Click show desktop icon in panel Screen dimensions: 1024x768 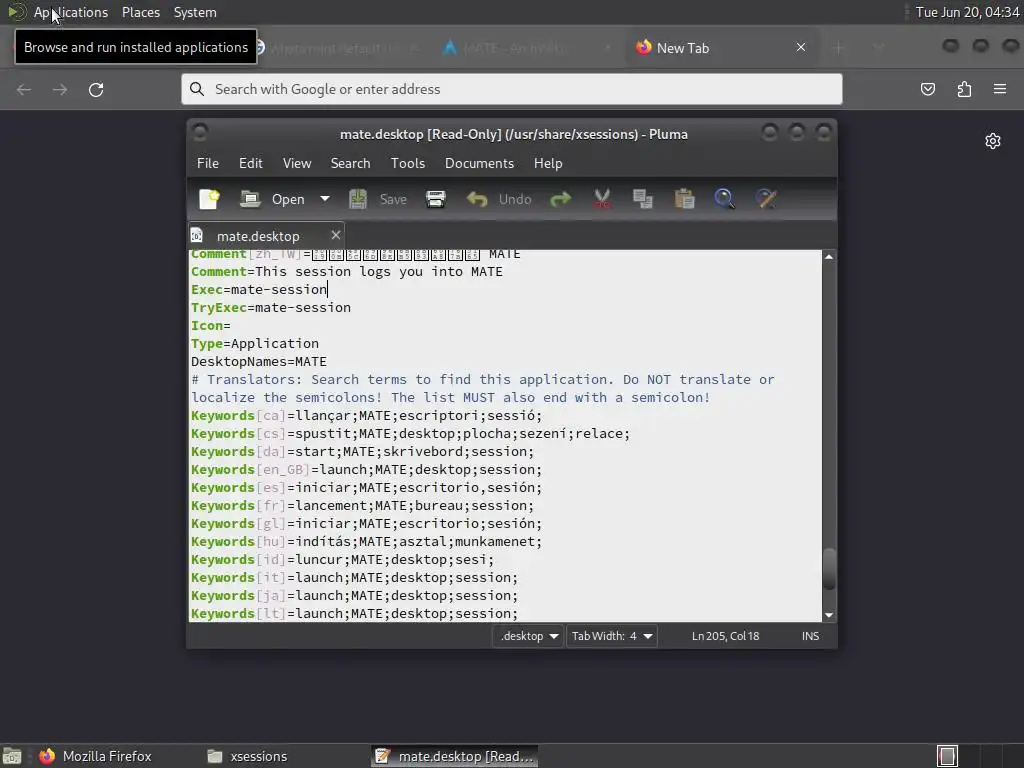[12, 756]
